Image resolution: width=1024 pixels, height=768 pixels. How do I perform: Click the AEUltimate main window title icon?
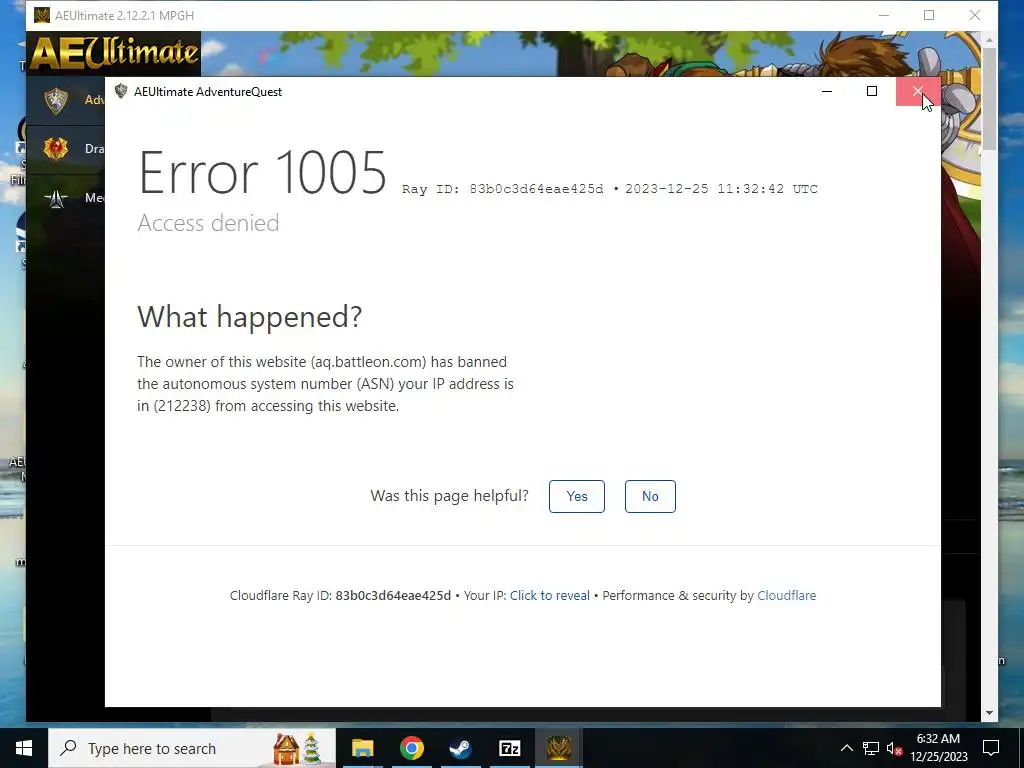(42, 15)
